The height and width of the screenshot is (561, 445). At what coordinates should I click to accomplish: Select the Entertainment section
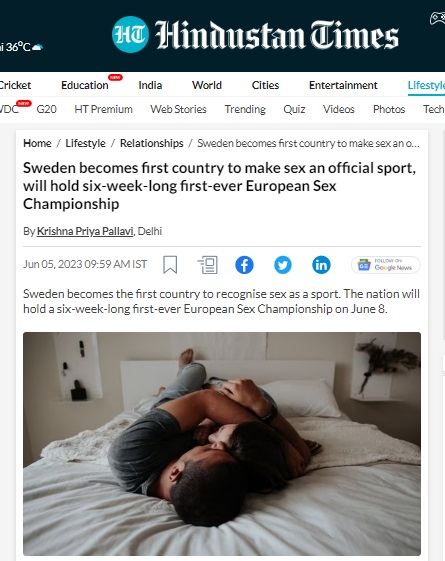(x=343, y=85)
